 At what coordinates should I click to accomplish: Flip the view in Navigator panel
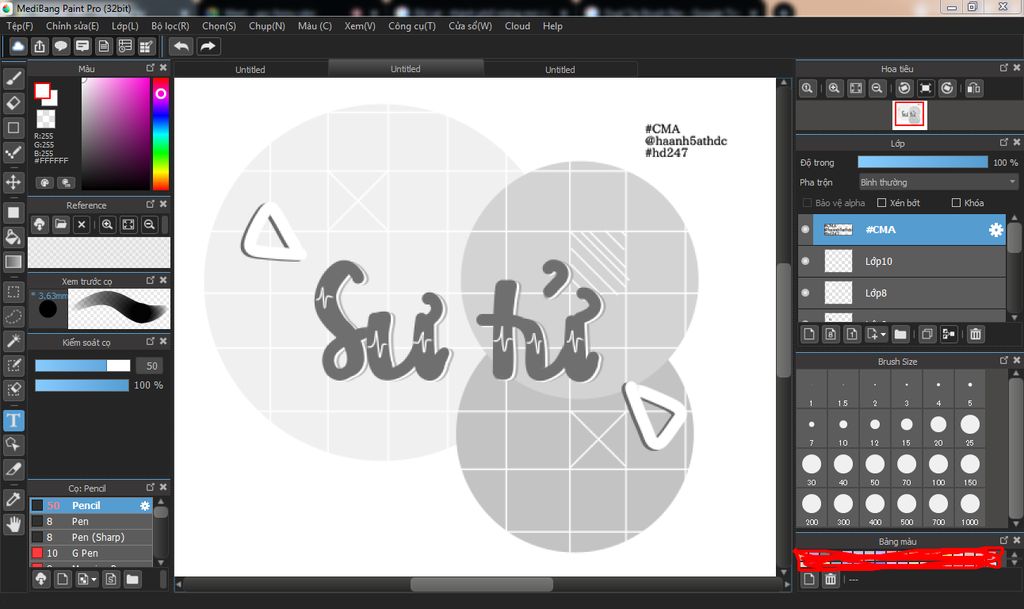tap(973, 88)
